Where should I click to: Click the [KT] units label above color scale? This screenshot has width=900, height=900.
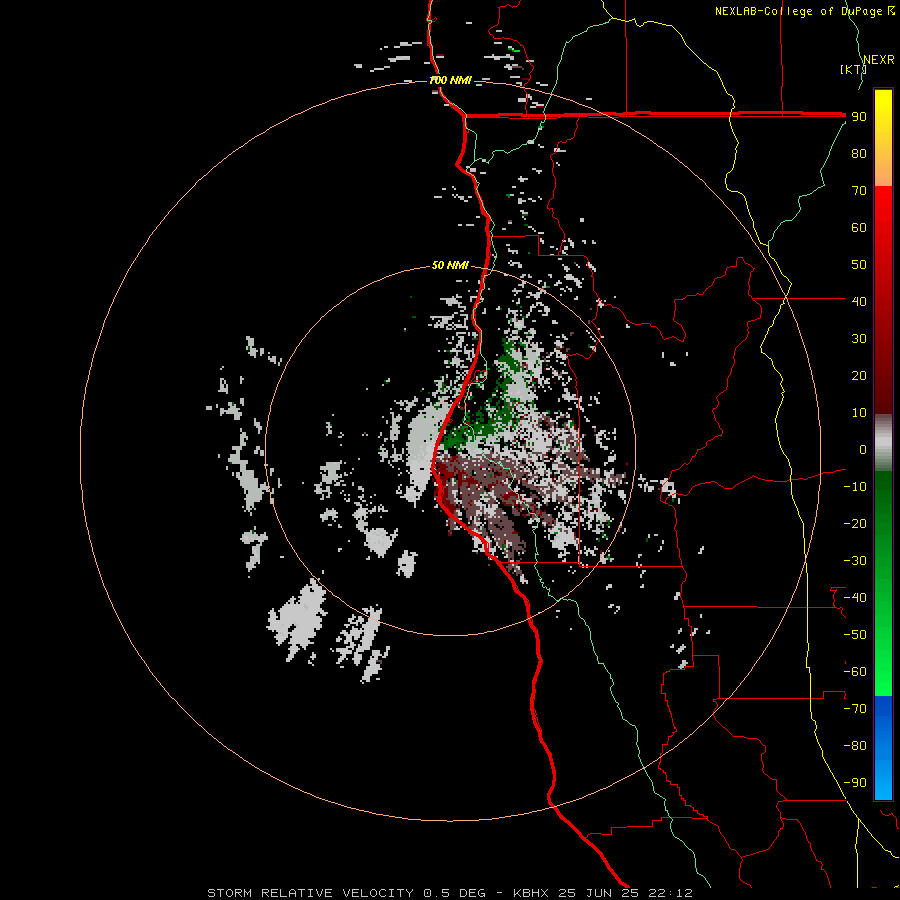pos(853,69)
